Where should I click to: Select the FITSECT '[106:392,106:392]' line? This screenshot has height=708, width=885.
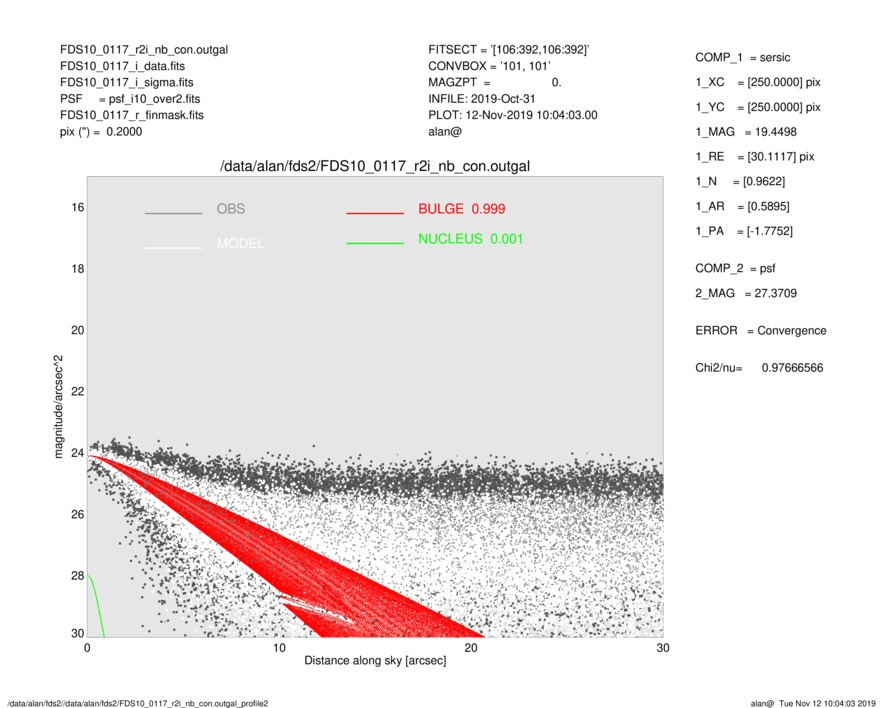click(x=509, y=50)
